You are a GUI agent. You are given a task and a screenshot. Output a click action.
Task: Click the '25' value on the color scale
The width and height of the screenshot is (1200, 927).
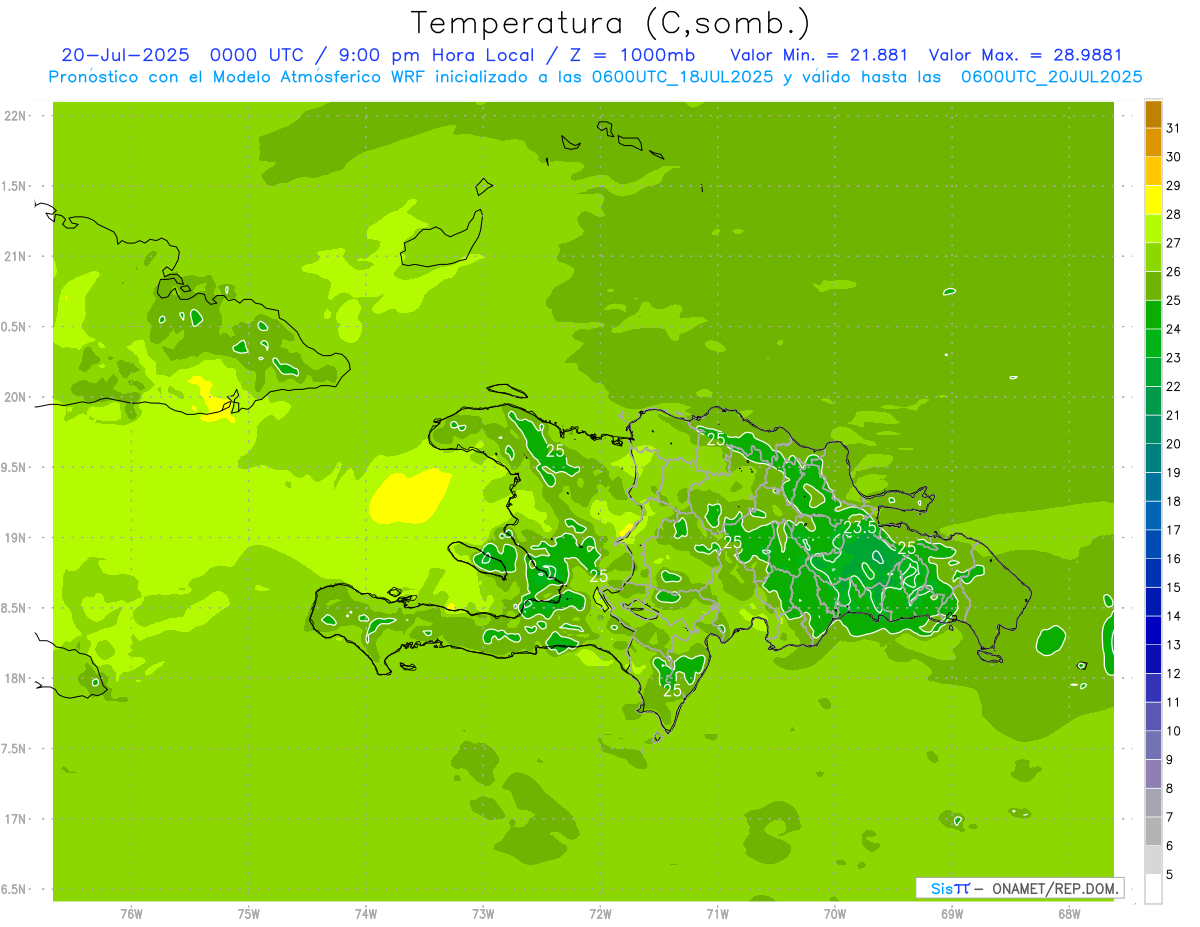coord(1174,300)
